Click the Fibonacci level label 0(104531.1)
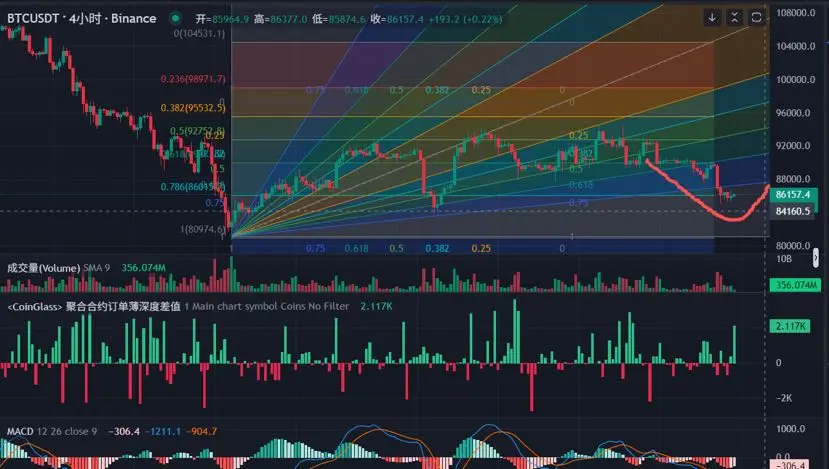The width and height of the screenshot is (829, 469). (199, 33)
